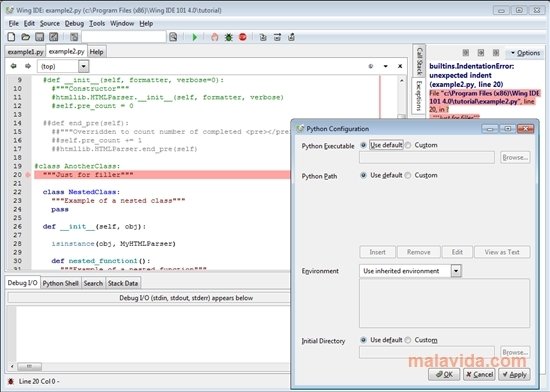Switch to the Exceptions vertical tab
Screen dimensions: 550x392
click(418, 95)
